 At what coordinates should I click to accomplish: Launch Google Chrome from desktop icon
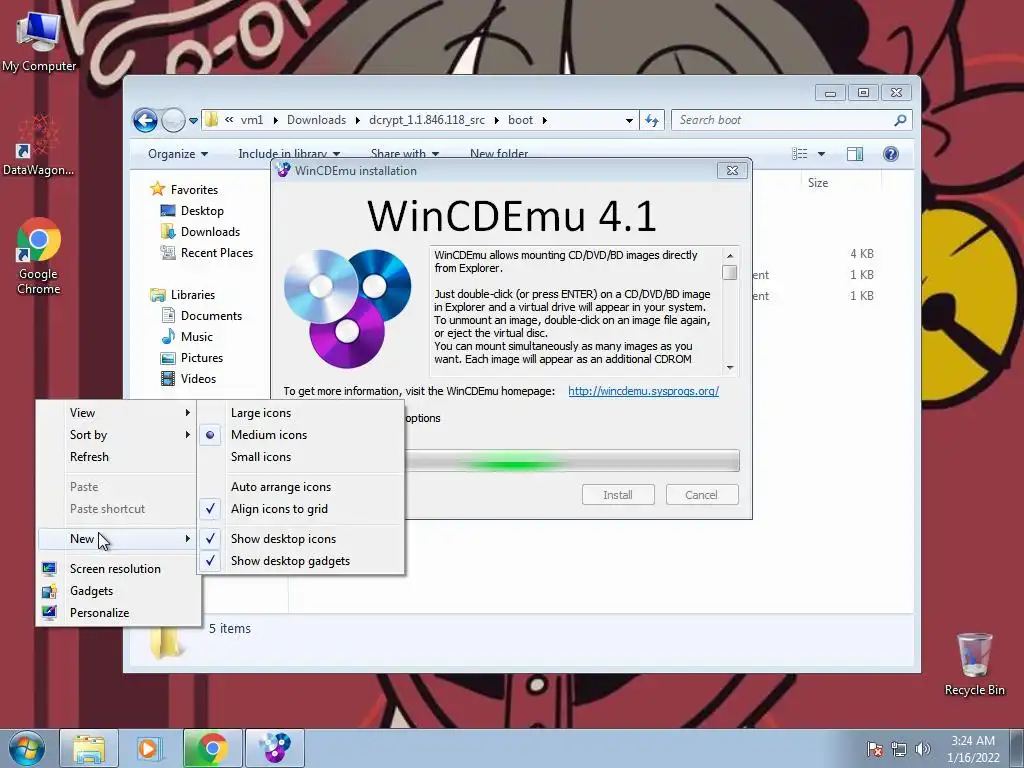tap(39, 256)
